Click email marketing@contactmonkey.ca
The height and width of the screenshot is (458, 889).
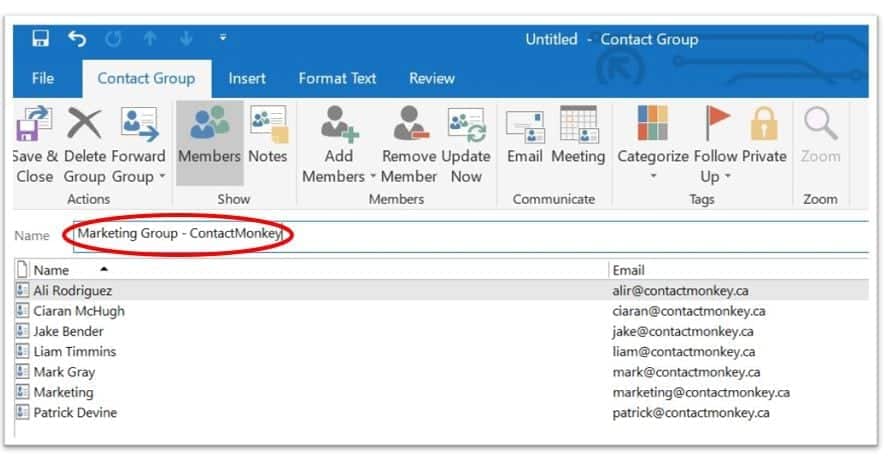click(701, 393)
